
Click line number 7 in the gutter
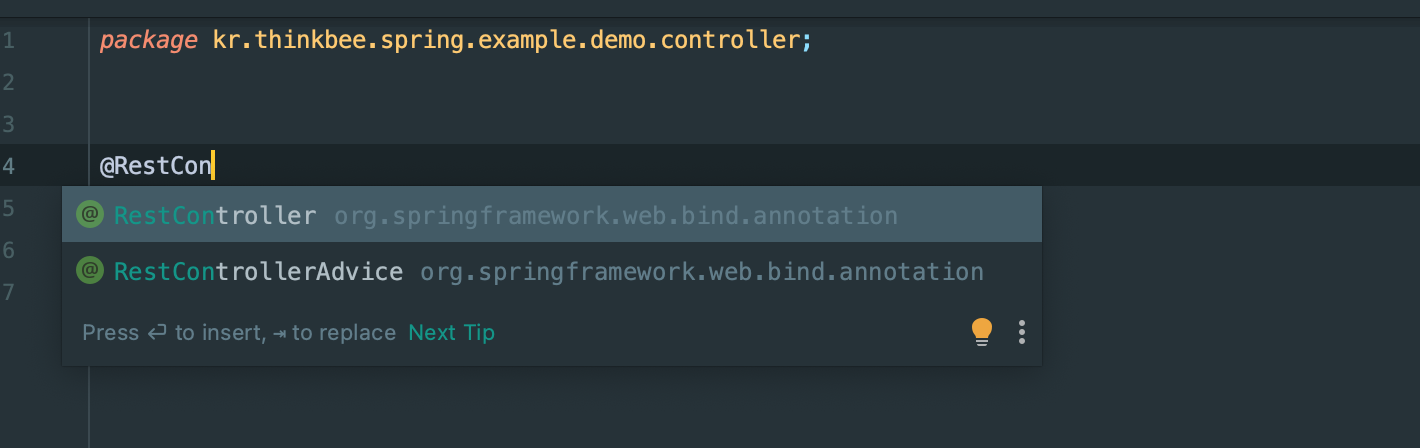[8, 292]
